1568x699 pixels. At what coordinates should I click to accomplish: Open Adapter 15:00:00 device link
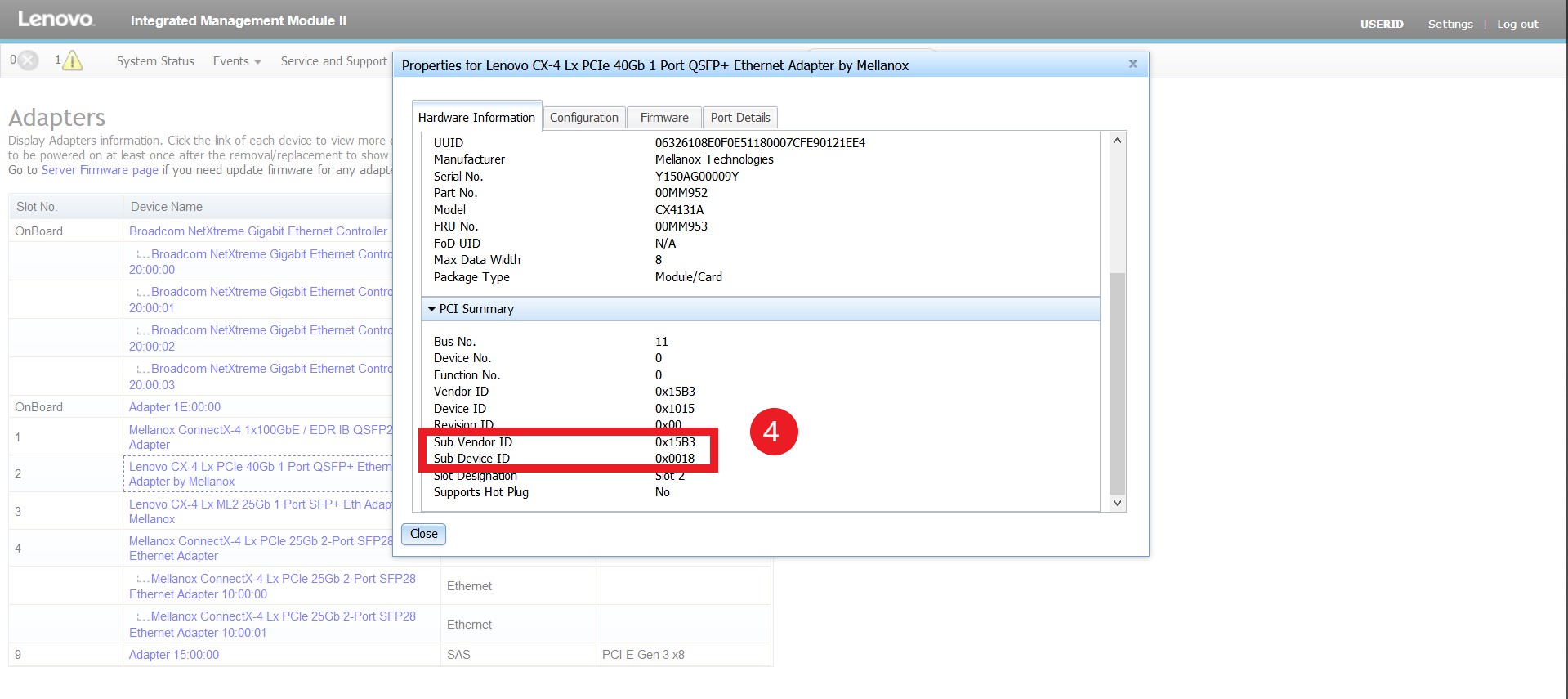point(174,655)
